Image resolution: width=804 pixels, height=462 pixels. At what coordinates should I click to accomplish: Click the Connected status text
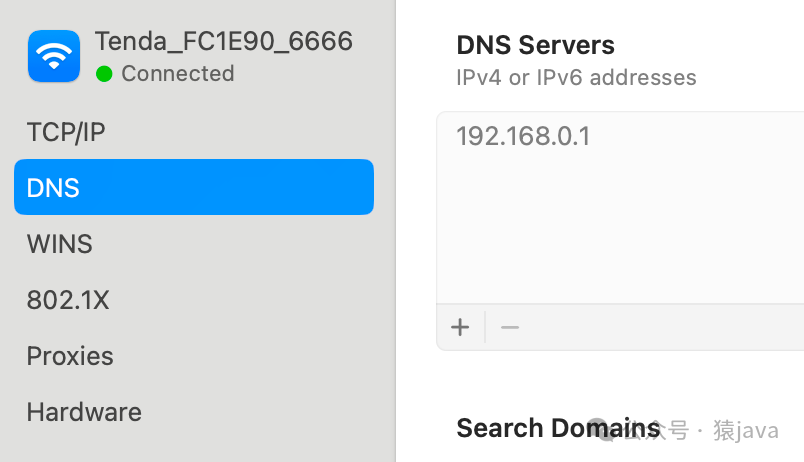click(177, 74)
